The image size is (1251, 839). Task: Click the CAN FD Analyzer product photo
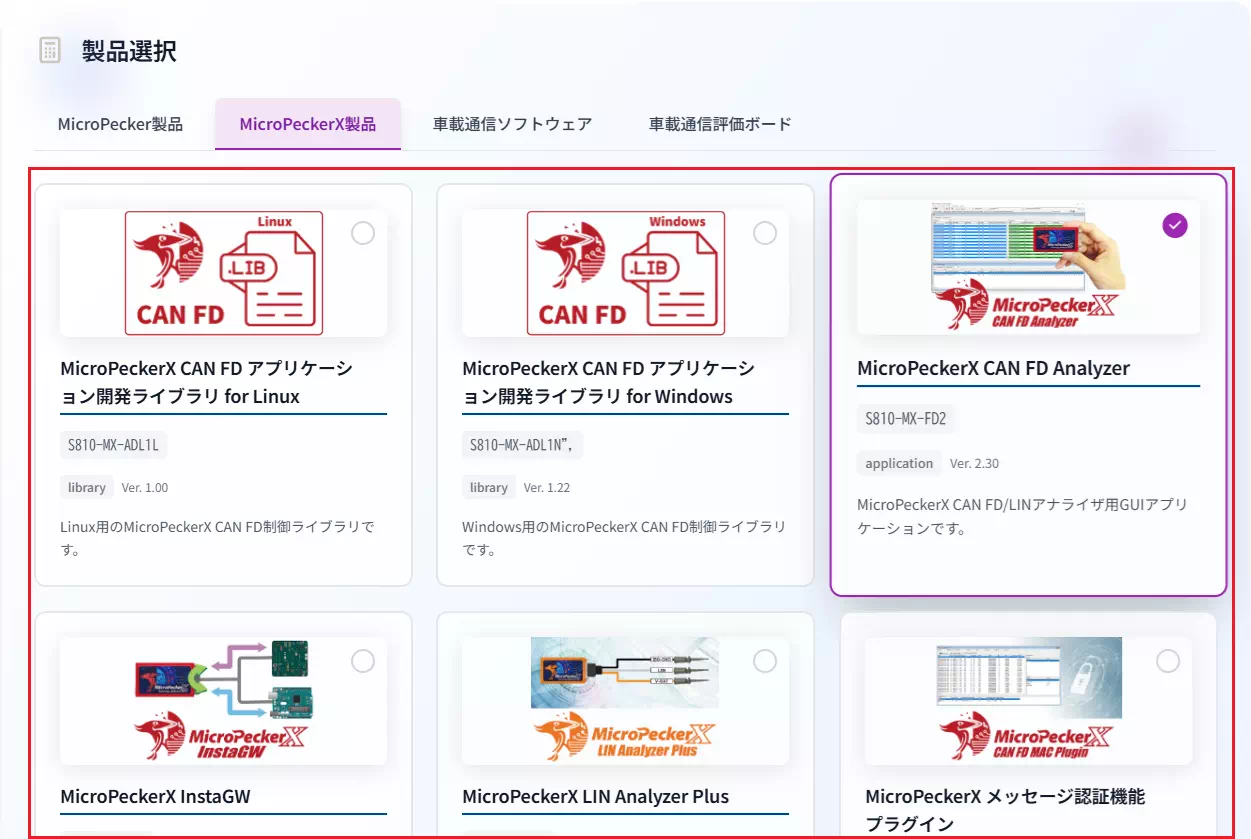coord(1028,267)
